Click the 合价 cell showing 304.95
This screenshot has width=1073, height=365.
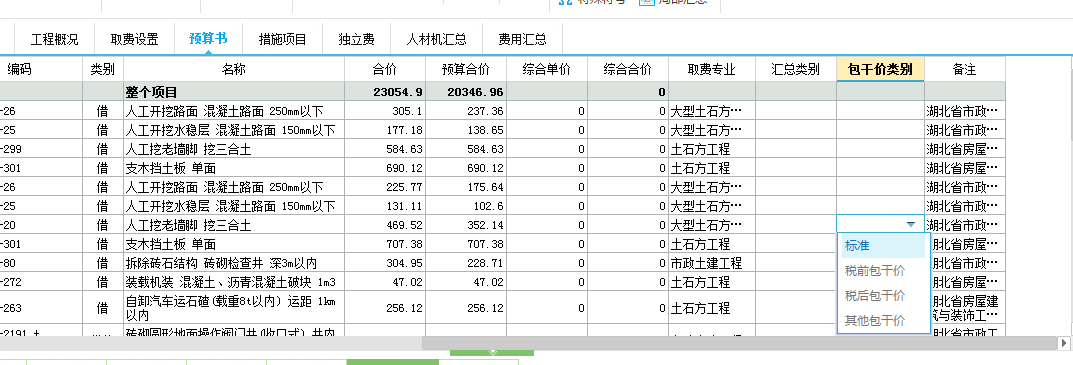pyautogui.click(x=385, y=263)
